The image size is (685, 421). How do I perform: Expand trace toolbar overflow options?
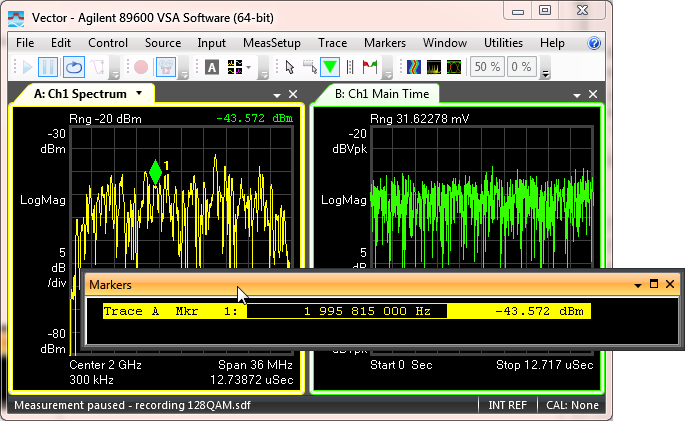(x=263, y=74)
